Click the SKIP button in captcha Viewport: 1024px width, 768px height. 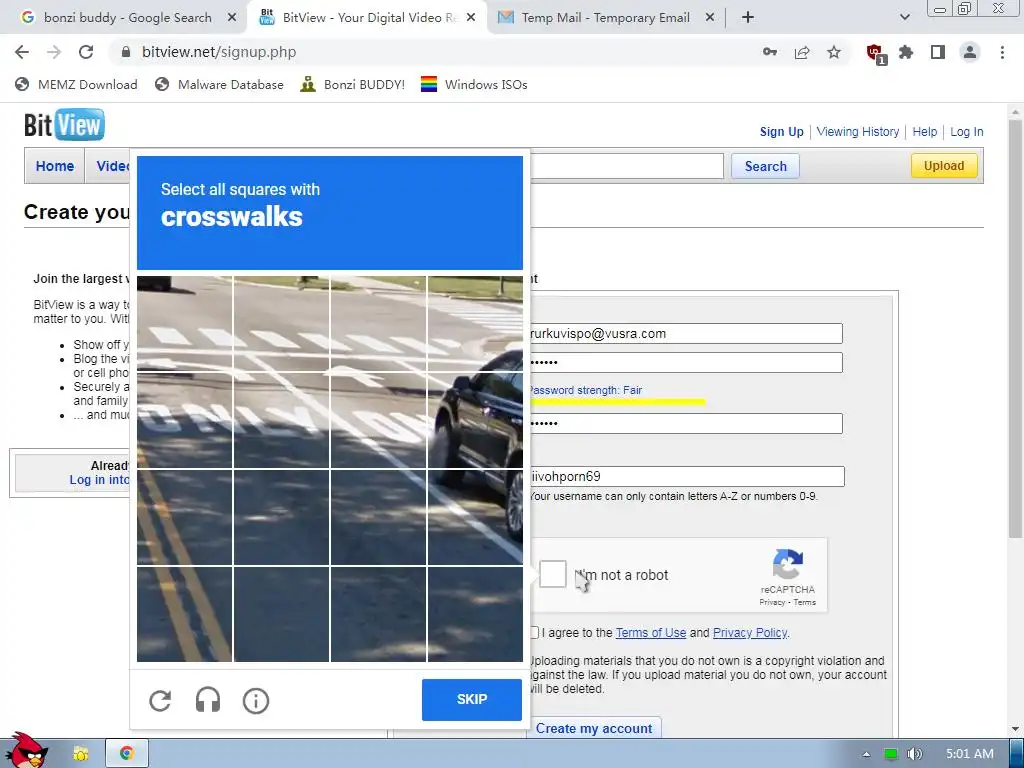pos(472,699)
